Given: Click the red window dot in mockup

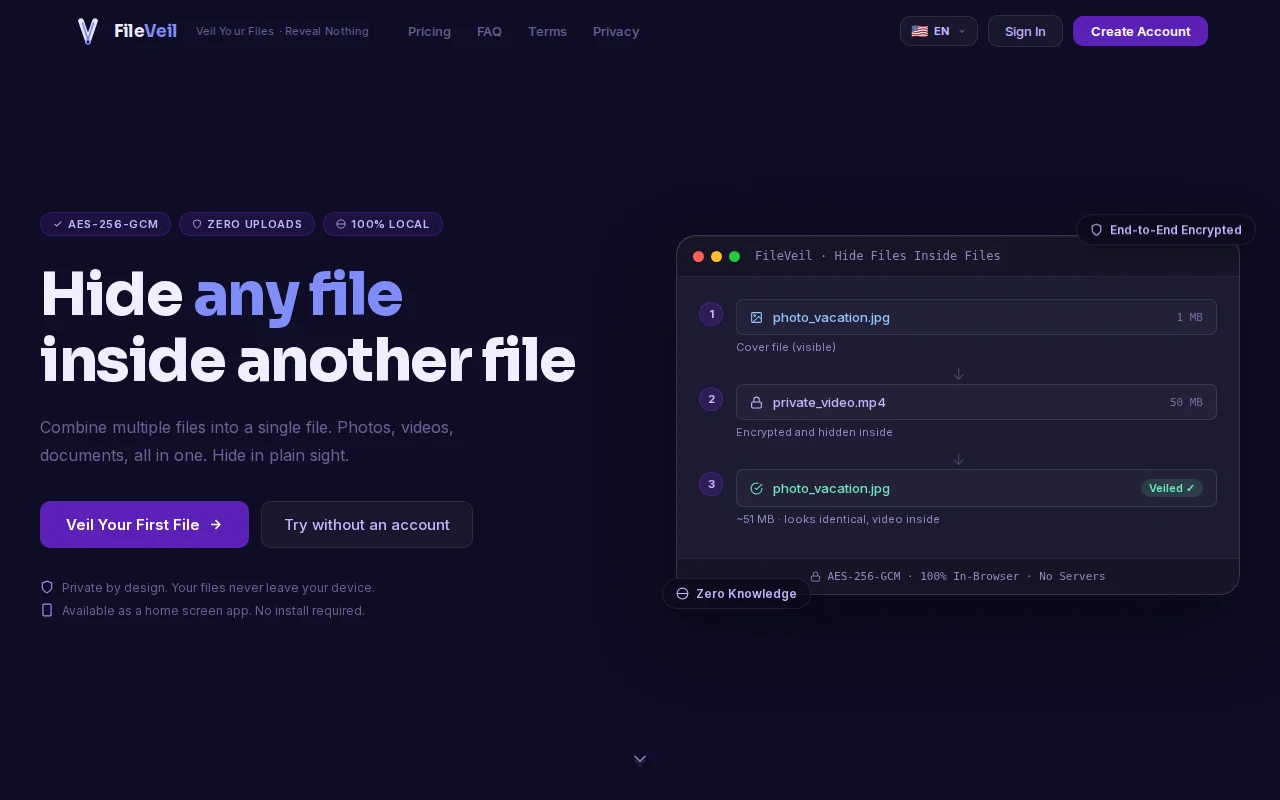Looking at the screenshot, I should [698, 256].
